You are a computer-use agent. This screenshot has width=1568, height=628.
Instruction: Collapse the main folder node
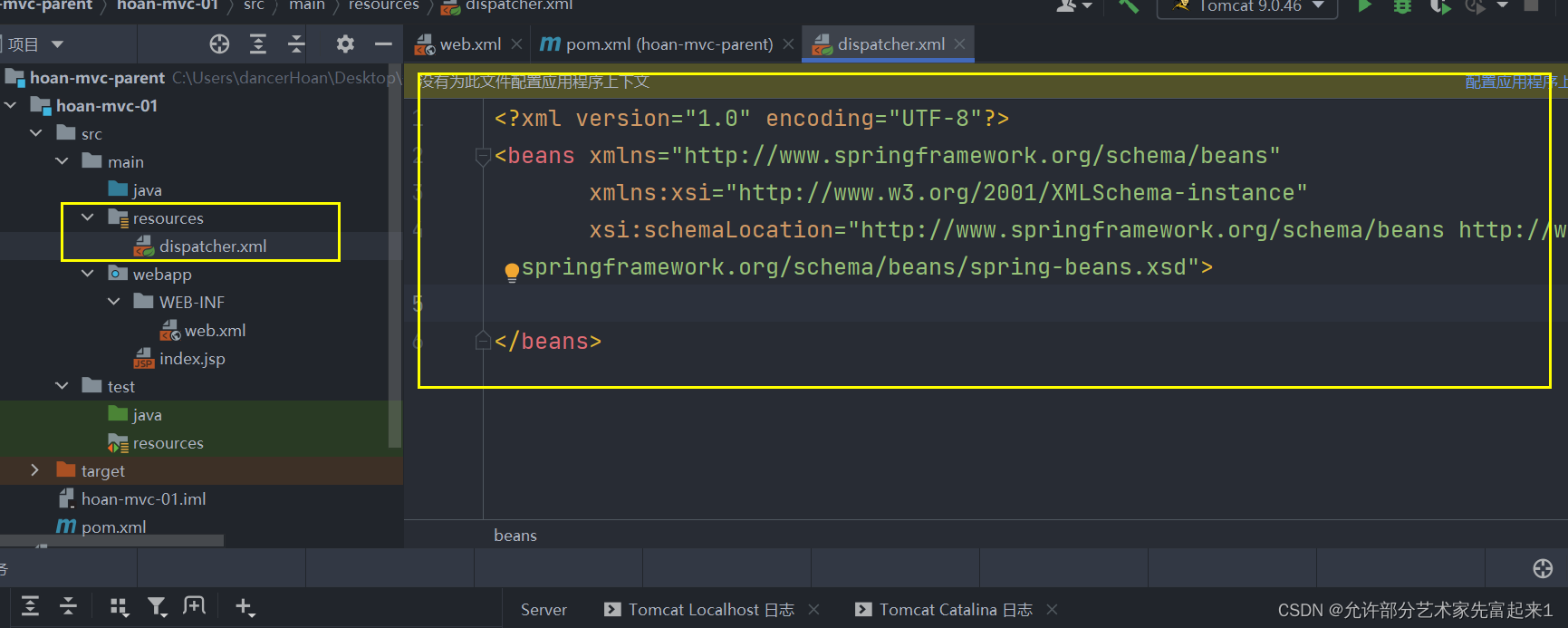coord(62,162)
